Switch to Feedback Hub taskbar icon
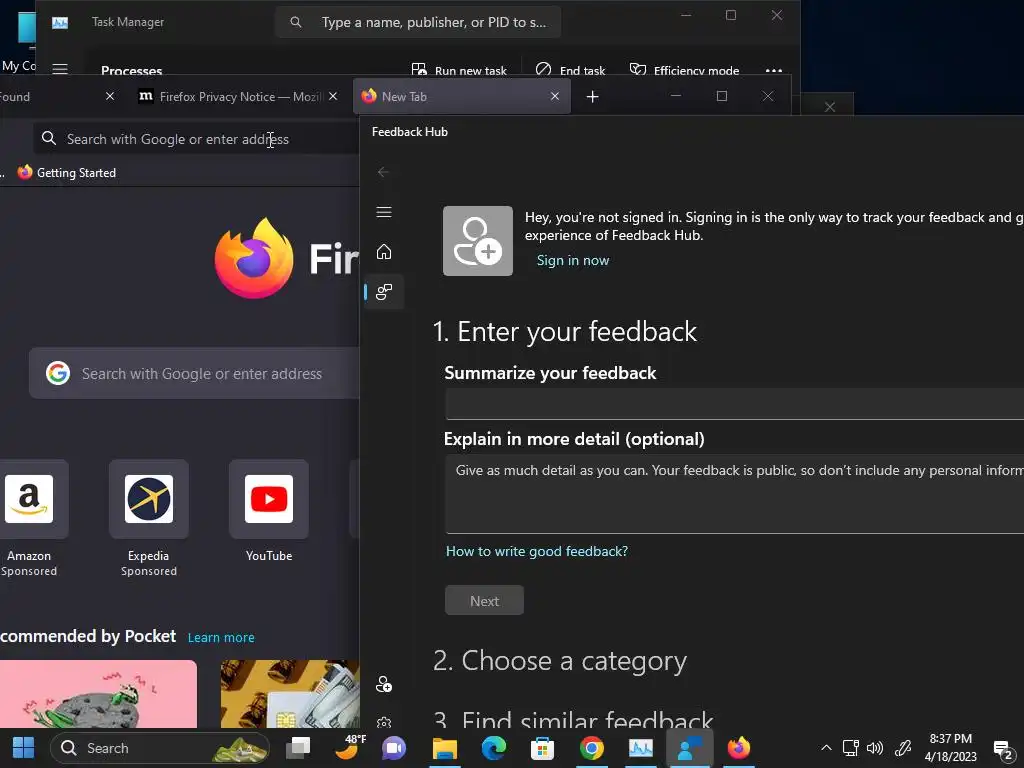 coord(690,748)
